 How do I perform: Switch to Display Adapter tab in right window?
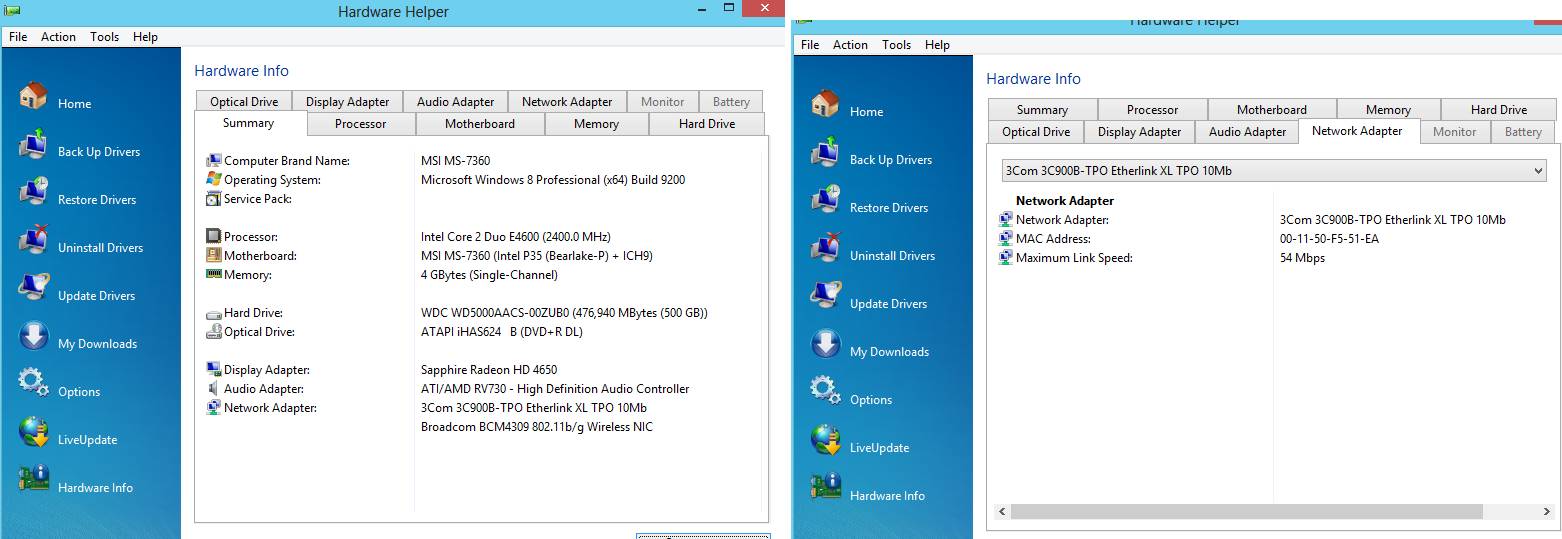tap(1139, 132)
